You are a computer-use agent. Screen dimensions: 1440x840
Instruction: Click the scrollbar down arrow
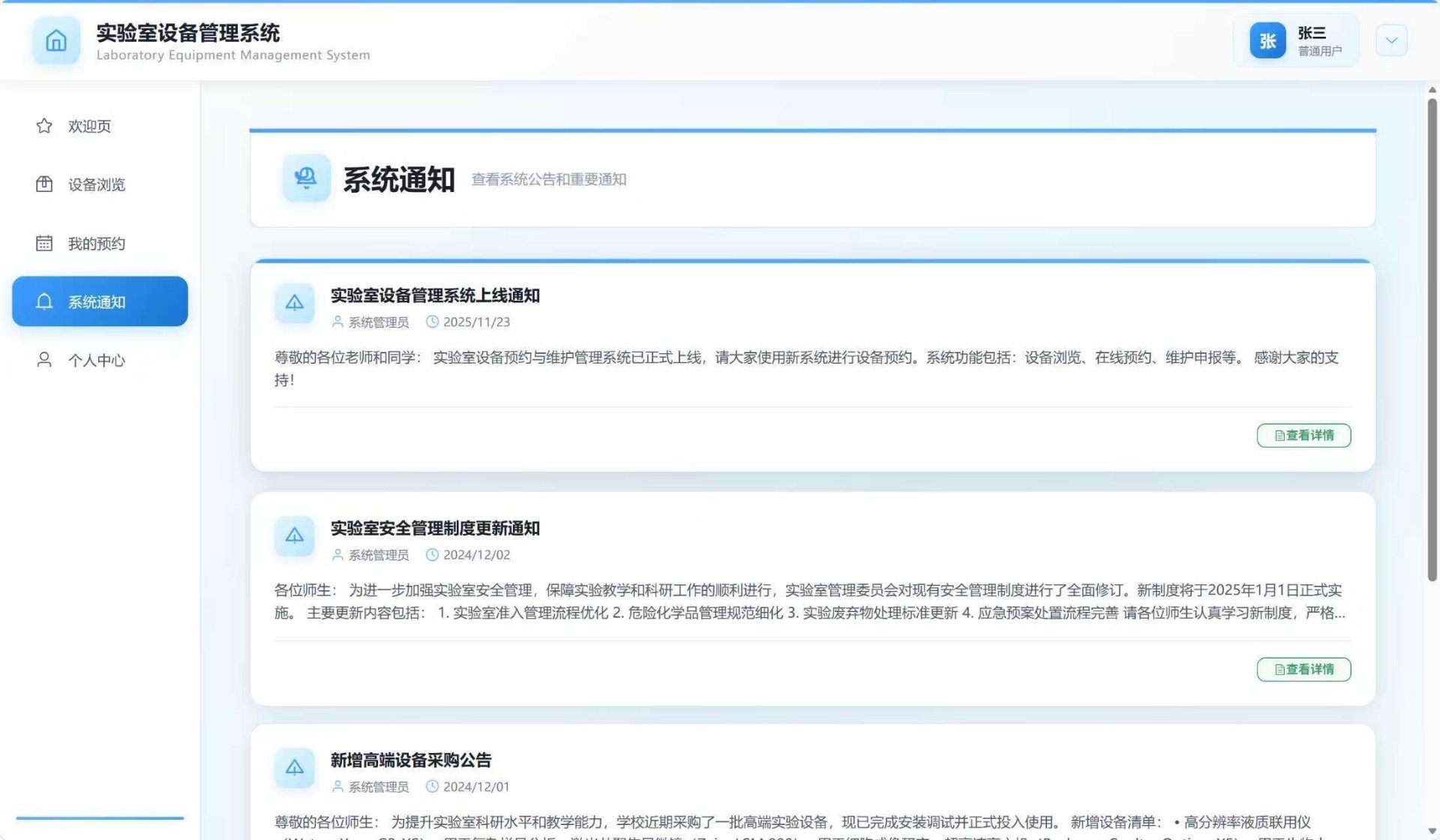[x=1432, y=831]
